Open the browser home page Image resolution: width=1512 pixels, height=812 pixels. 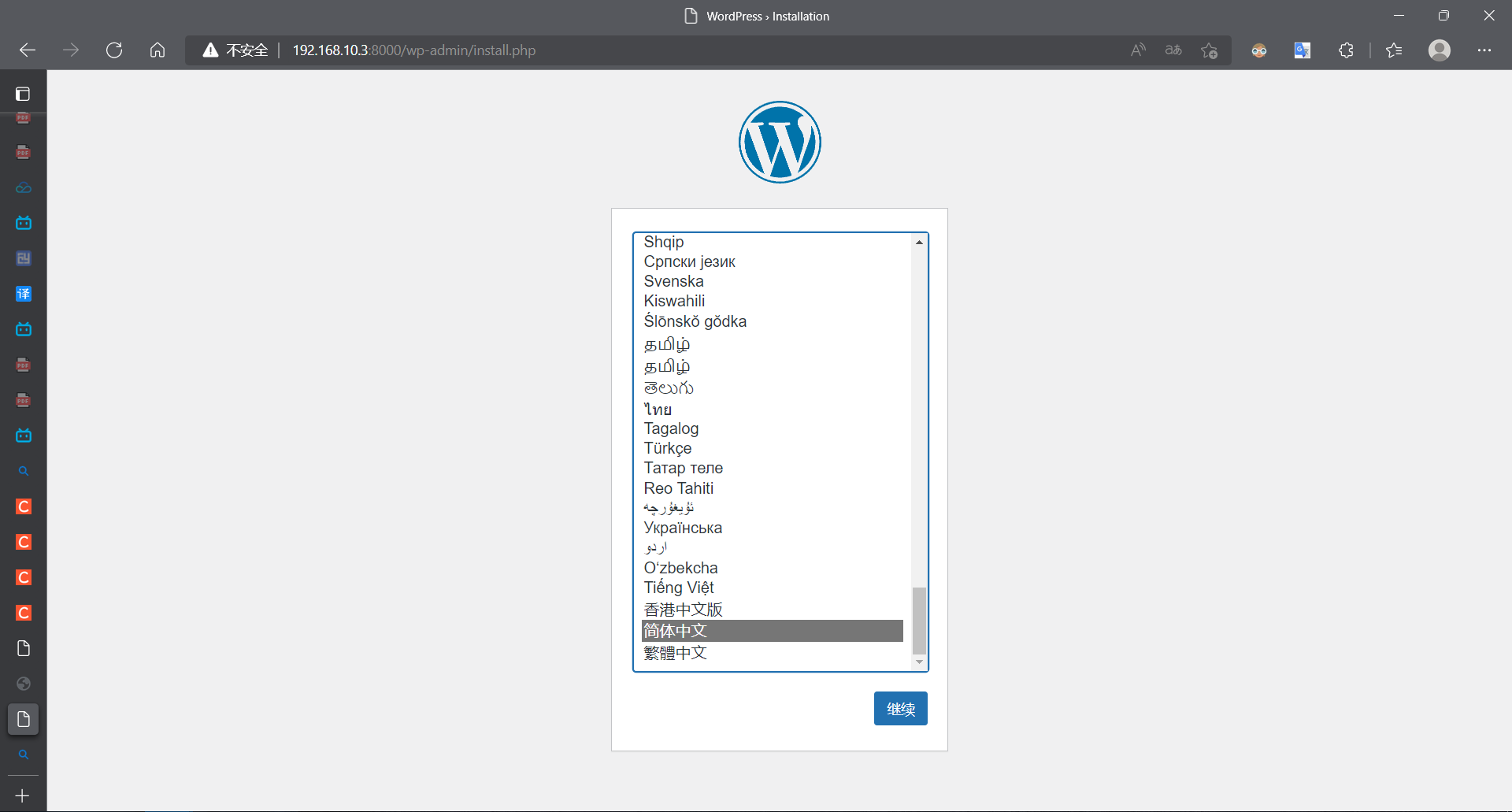(157, 50)
